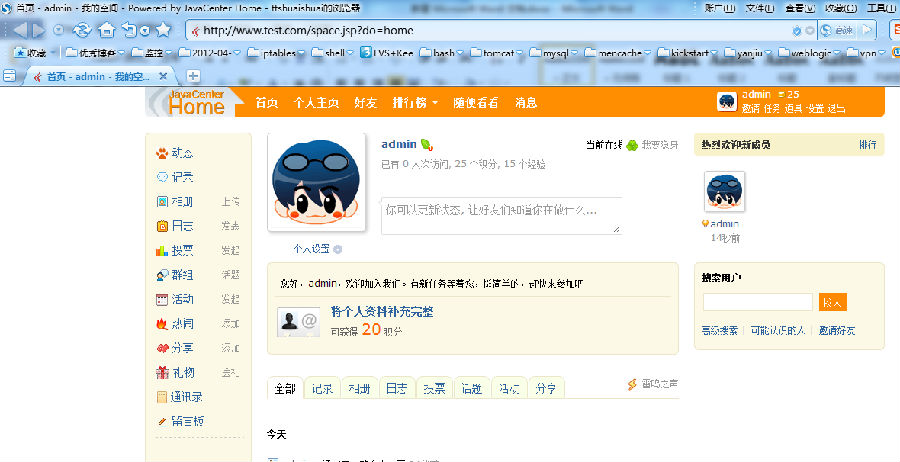Click new member admin avatar thumbnail
Viewport: 900px width, 462px height.
724,192
